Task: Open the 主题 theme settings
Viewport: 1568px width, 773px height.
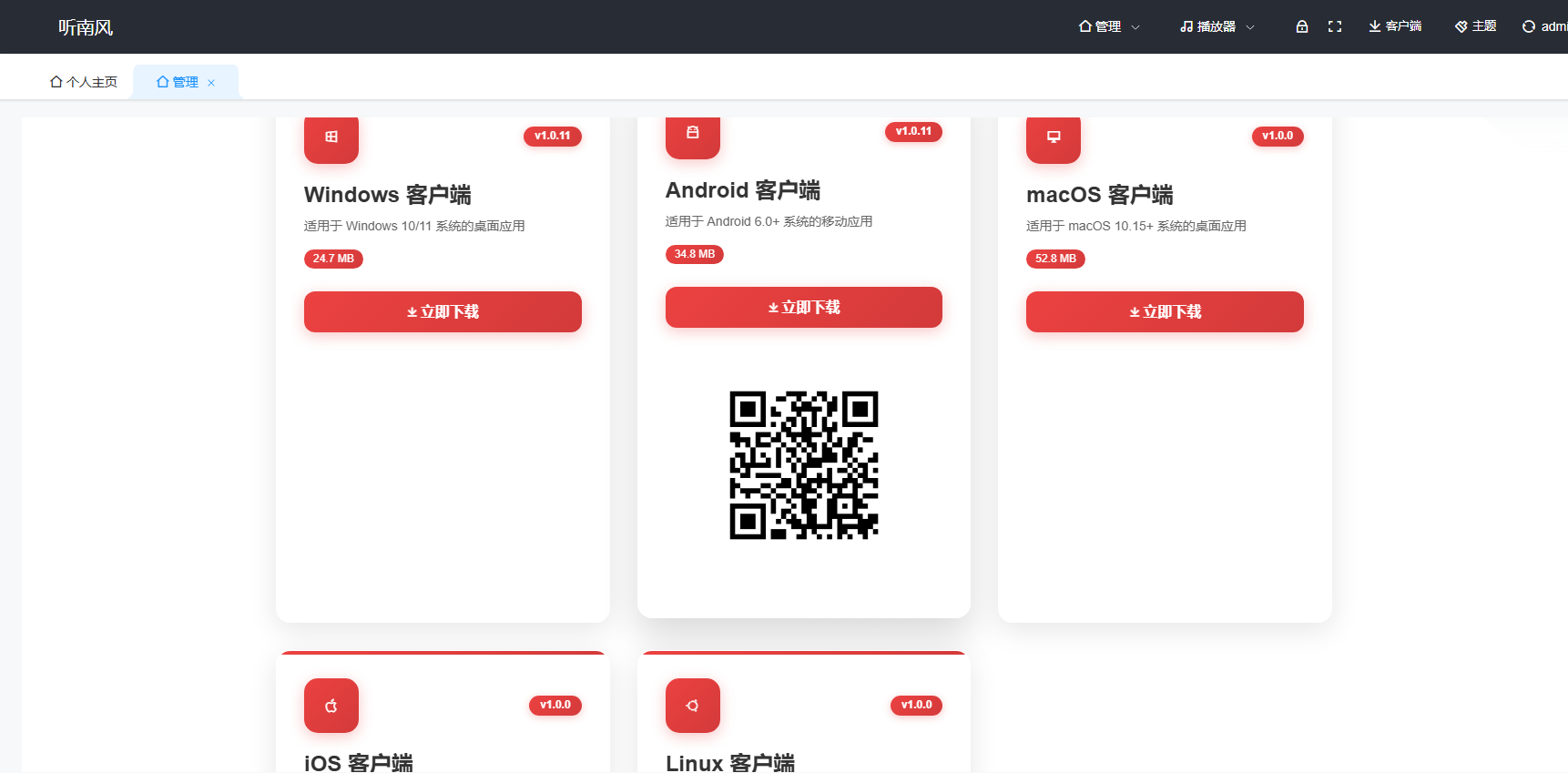Action: pyautogui.click(x=1475, y=26)
